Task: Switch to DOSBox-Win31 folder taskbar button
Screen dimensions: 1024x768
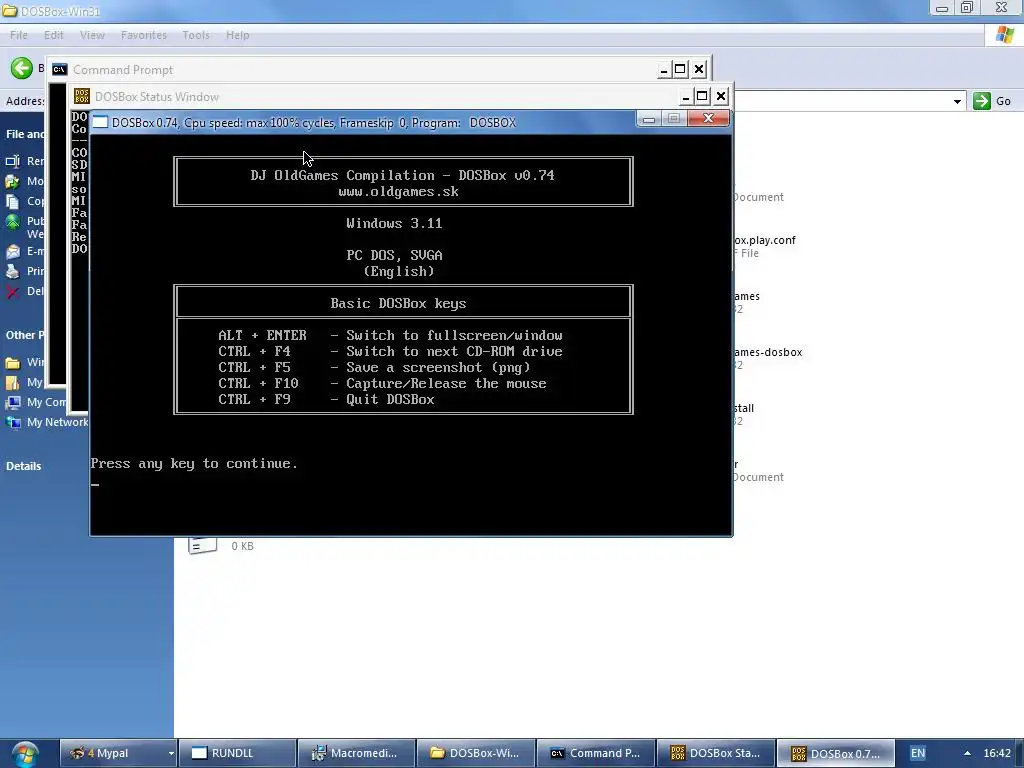Action: click(475, 753)
